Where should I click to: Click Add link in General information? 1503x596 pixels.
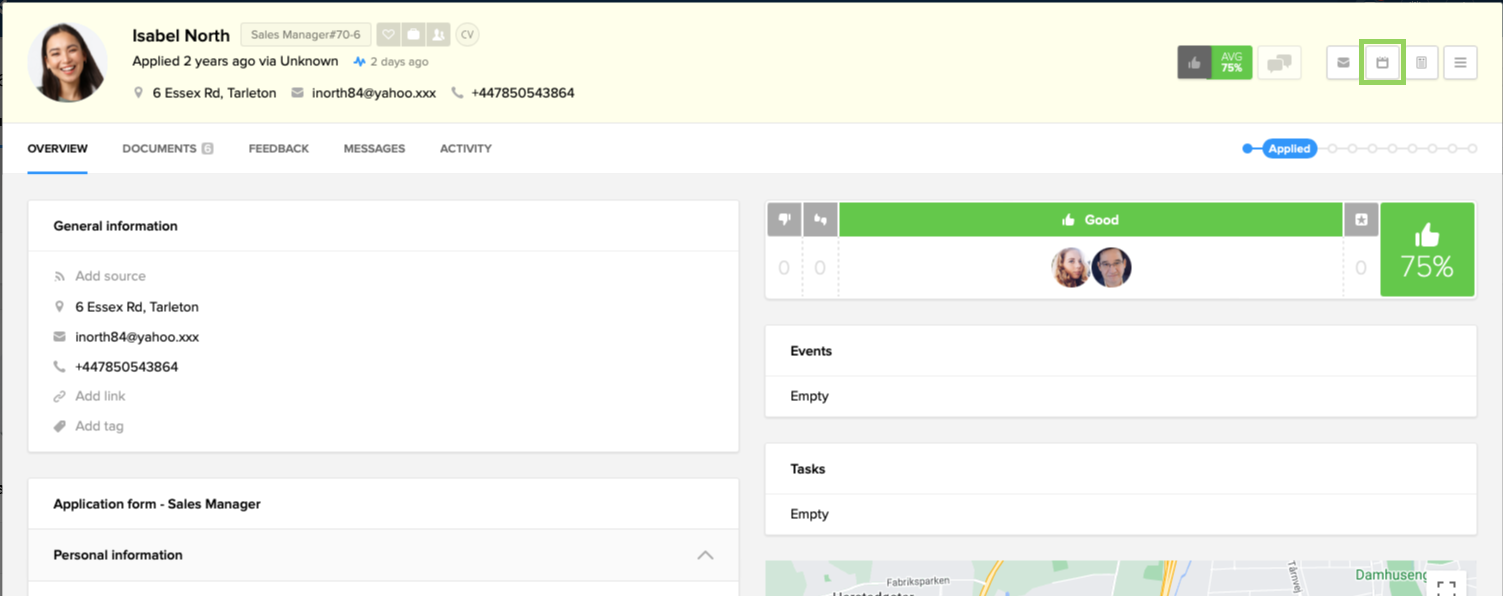point(100,396)
